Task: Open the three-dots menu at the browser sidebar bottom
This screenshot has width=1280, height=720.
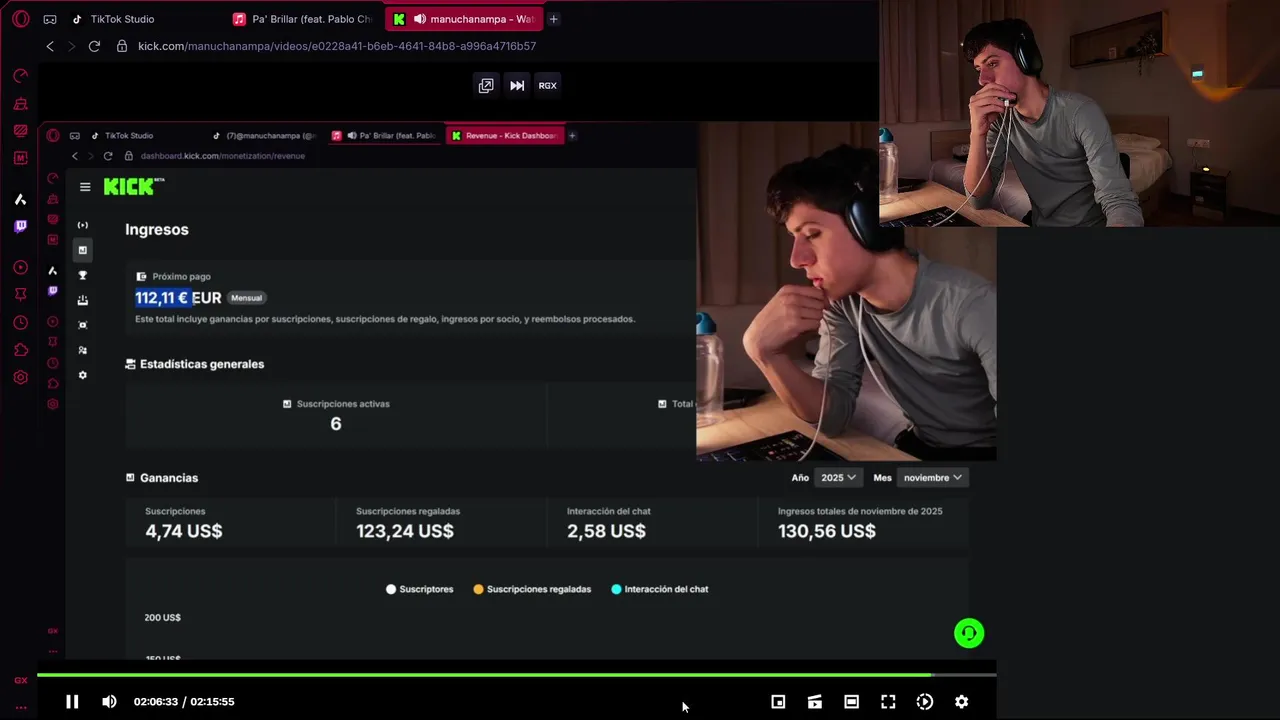Action: coord(20,707)
